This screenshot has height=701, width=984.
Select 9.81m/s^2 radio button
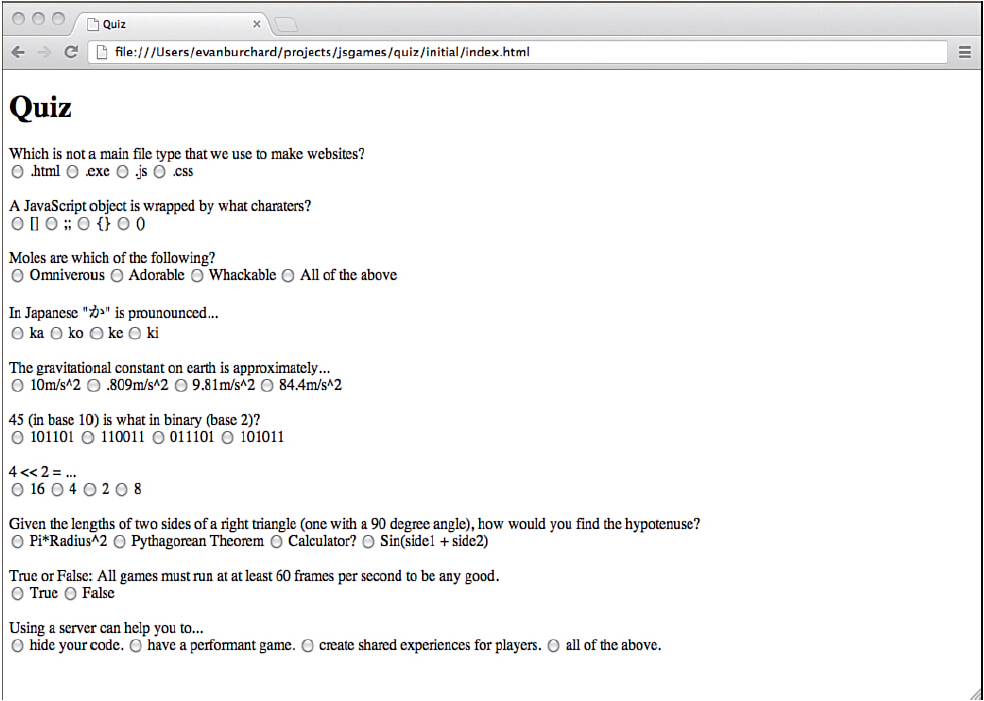pos(181,386)
